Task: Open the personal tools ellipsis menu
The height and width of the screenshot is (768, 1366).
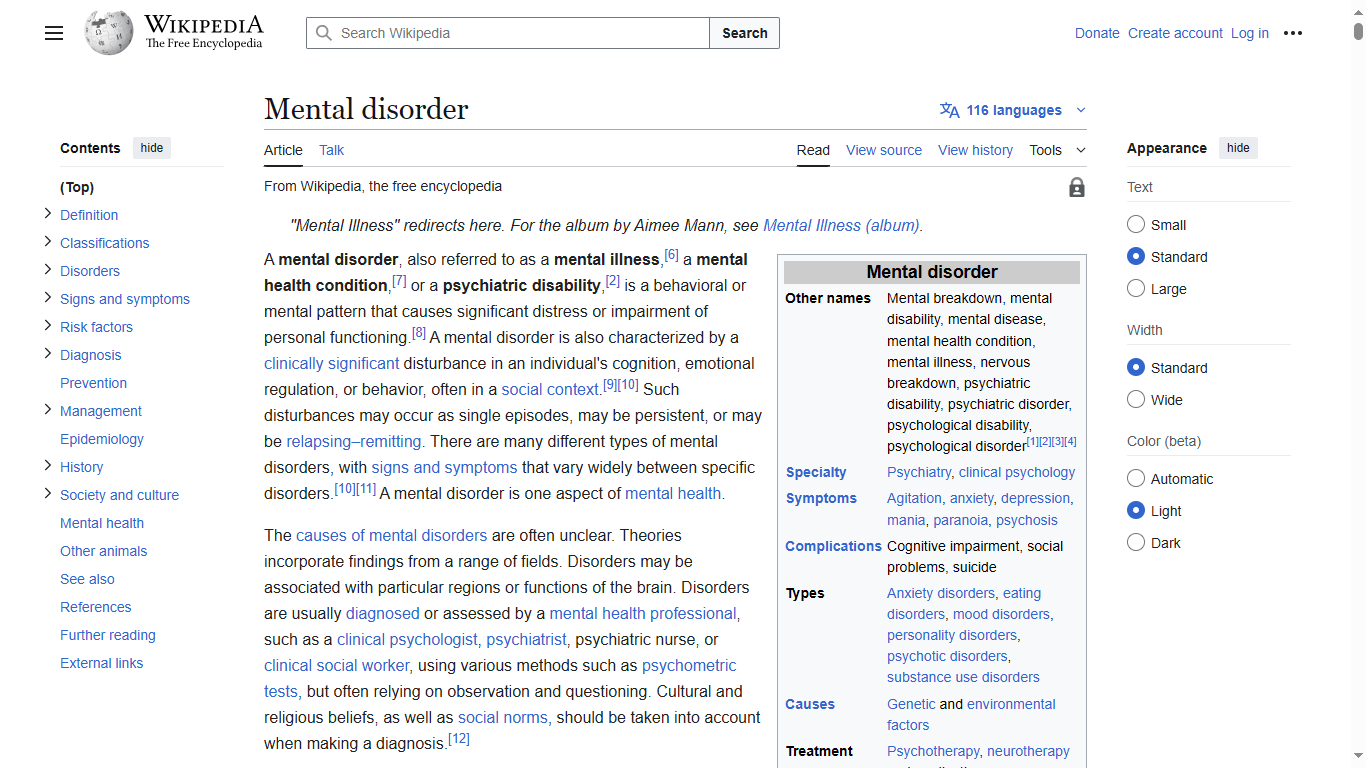Action: (1293, 33)
